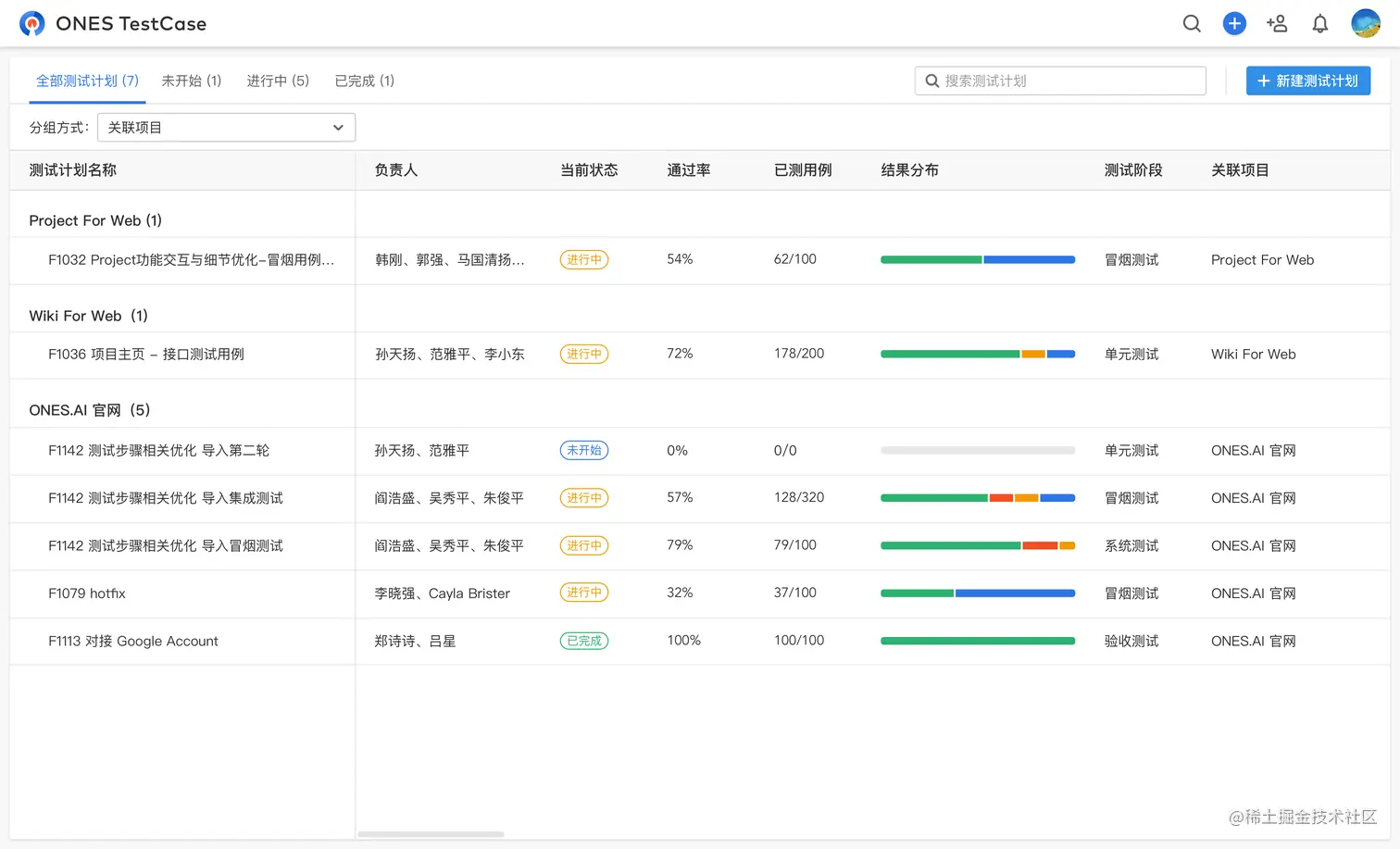Click the 128/320 tested cases cell

coord(799,497)
